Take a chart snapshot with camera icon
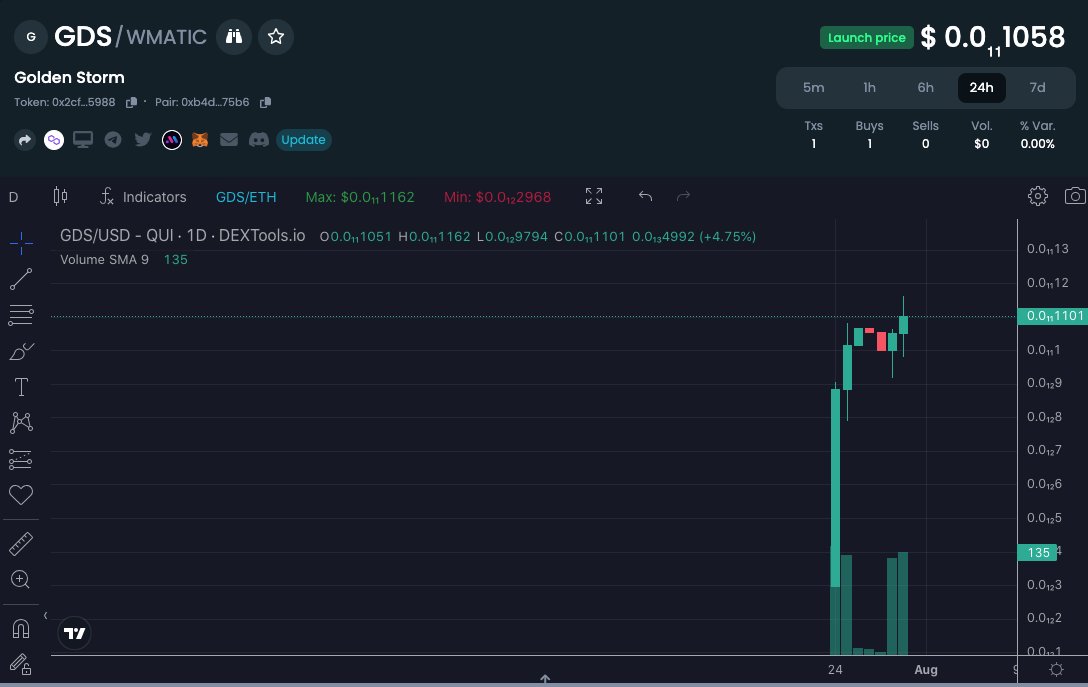The width and height of the screenshot is (1088, 687). [1075, 196]
